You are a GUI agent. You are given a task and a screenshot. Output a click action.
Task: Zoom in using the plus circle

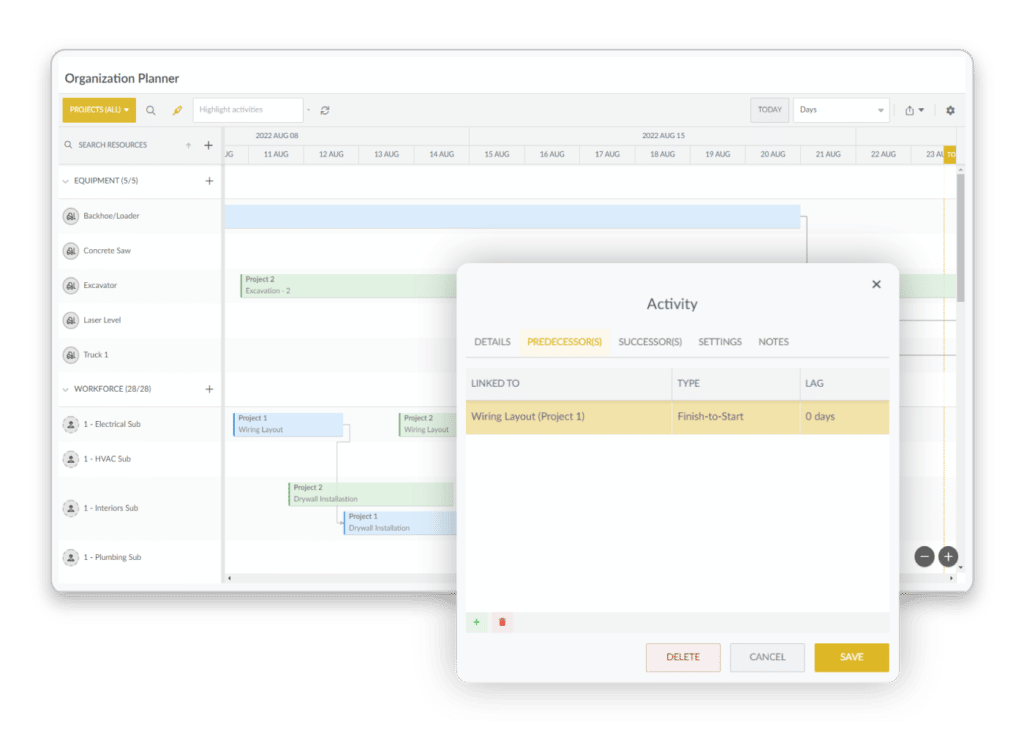(947, 556)
